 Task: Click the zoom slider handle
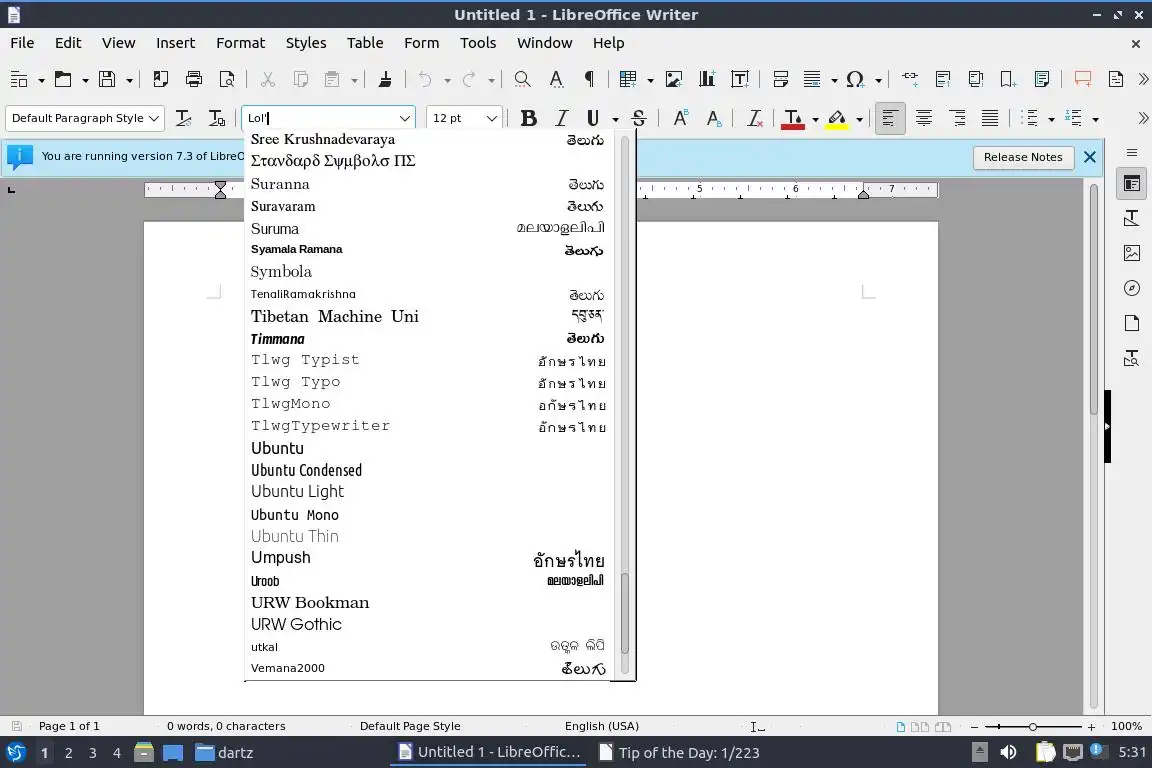point(1032,727)
